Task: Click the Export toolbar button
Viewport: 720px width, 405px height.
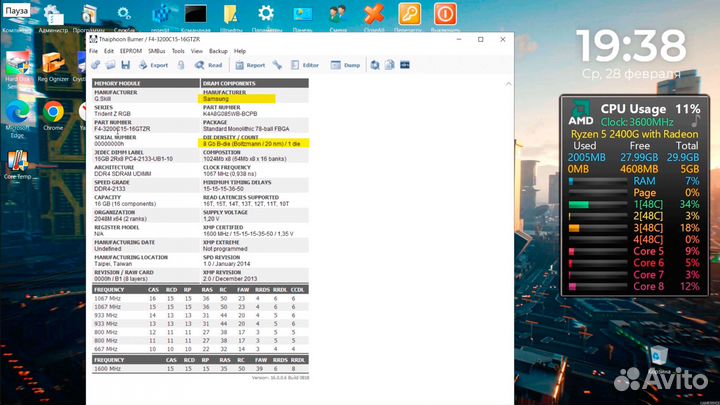Action: pyautogui.click(x=153, y=65)
